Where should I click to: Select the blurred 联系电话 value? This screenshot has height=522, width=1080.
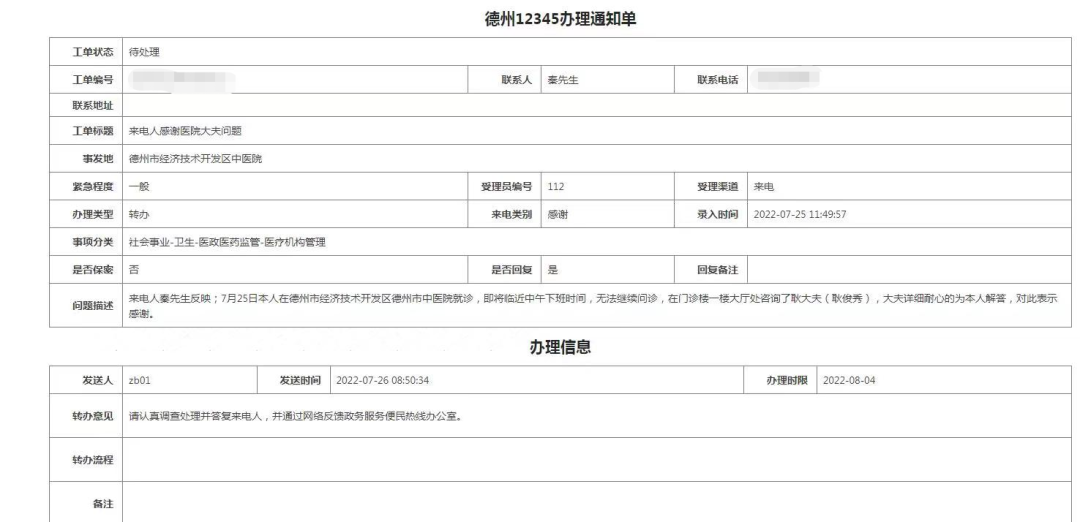786,78
